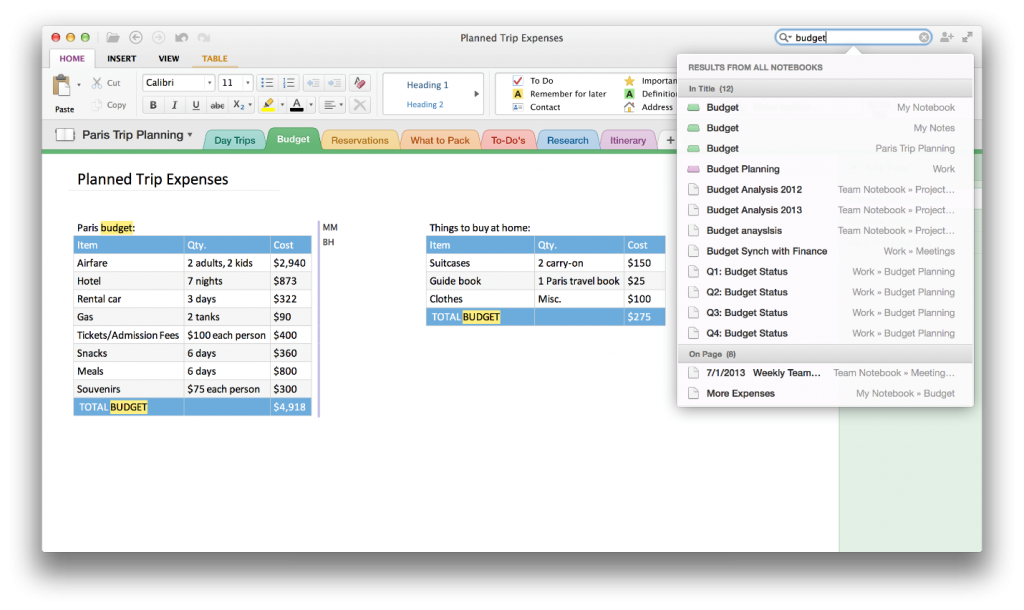Image resolution: width=1024 pixels, height=610 pixels.
Task: Switch to the Table ribbon tab
Action: (x=214, y=58)
